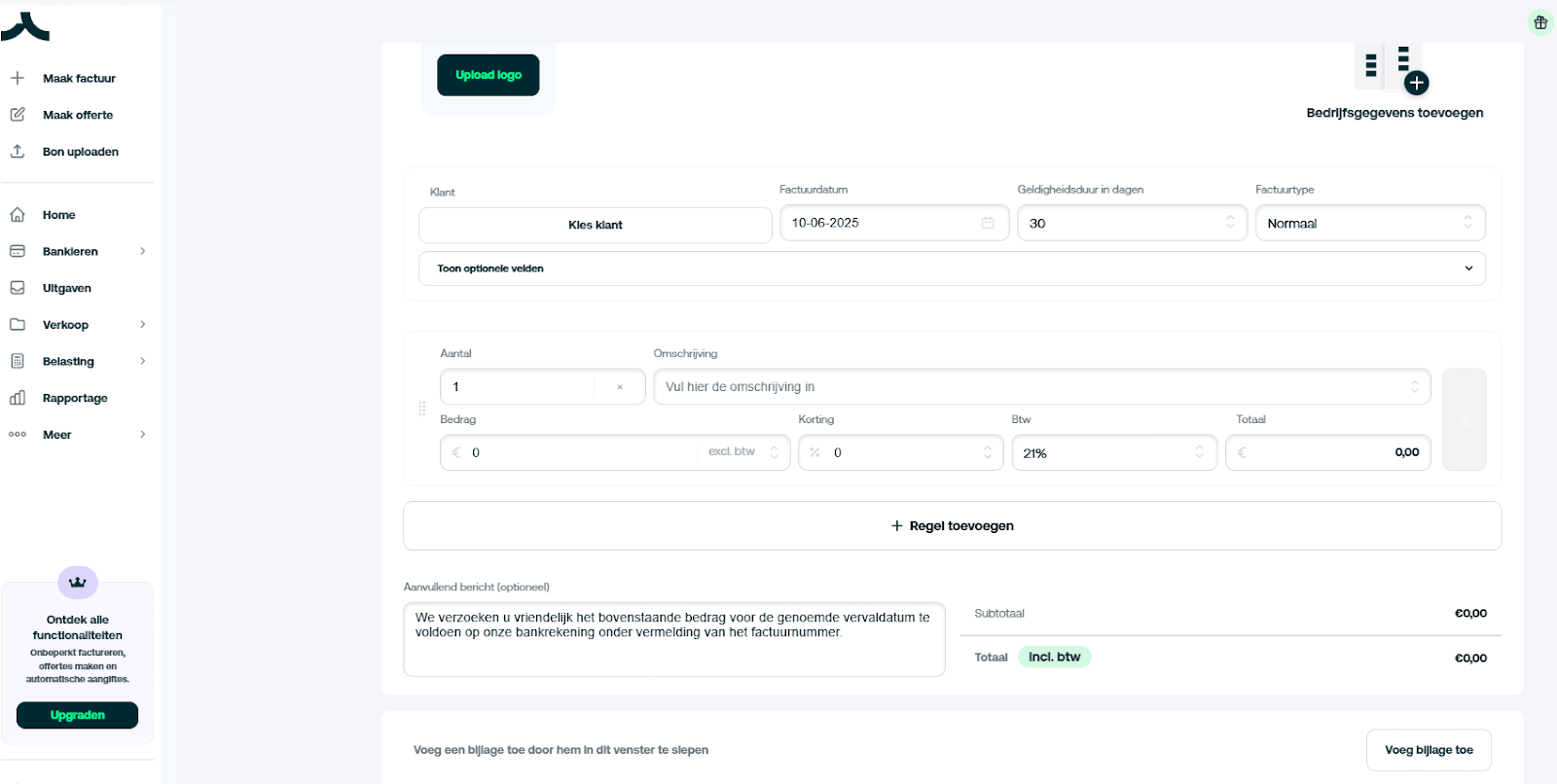The width and height of the screenshot is (1557, 784).
Task: Open Maak offerte from sidebar
Action: 78,115
